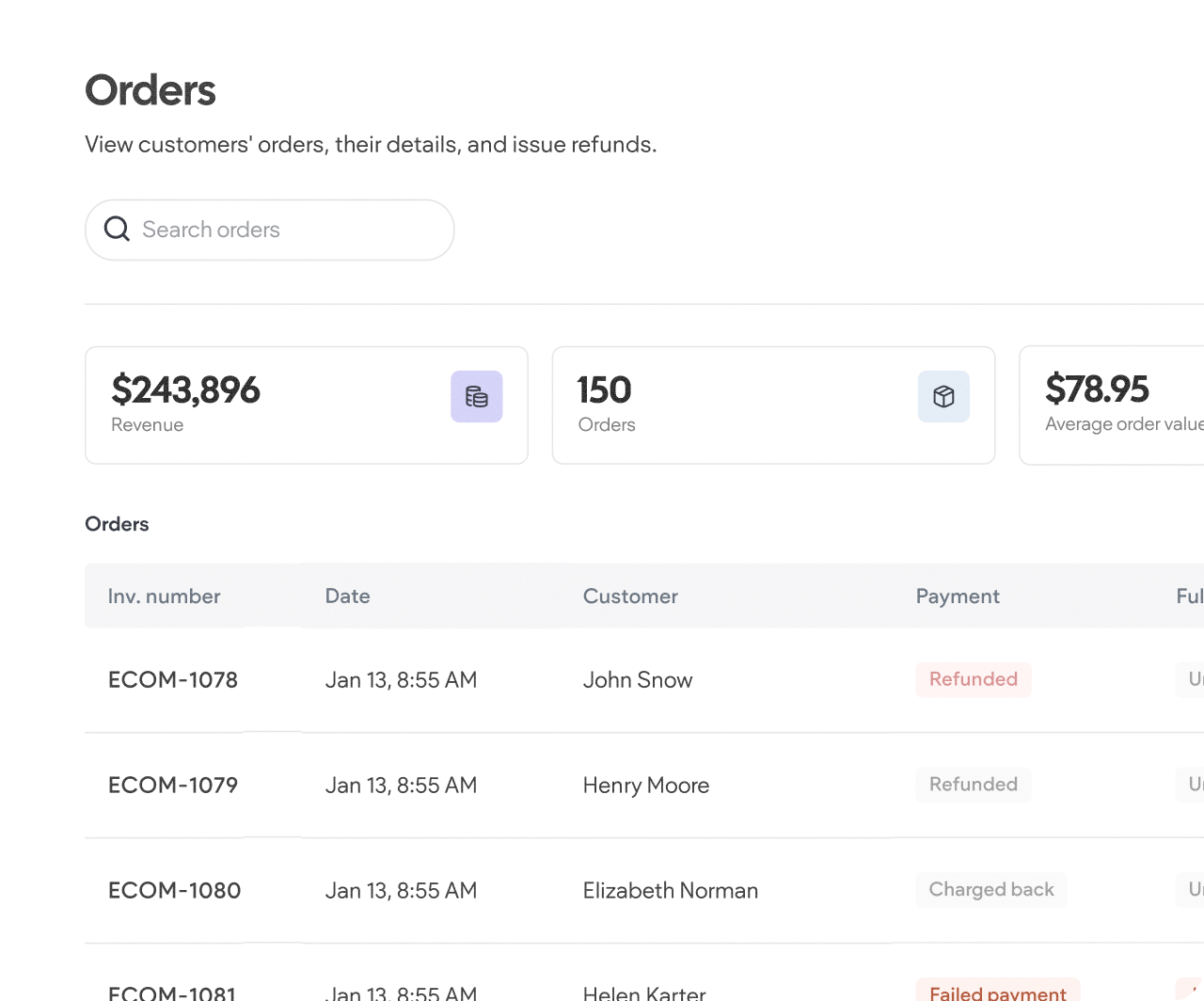
Task: Sort by Customer column header
Action: pos(630,596)
